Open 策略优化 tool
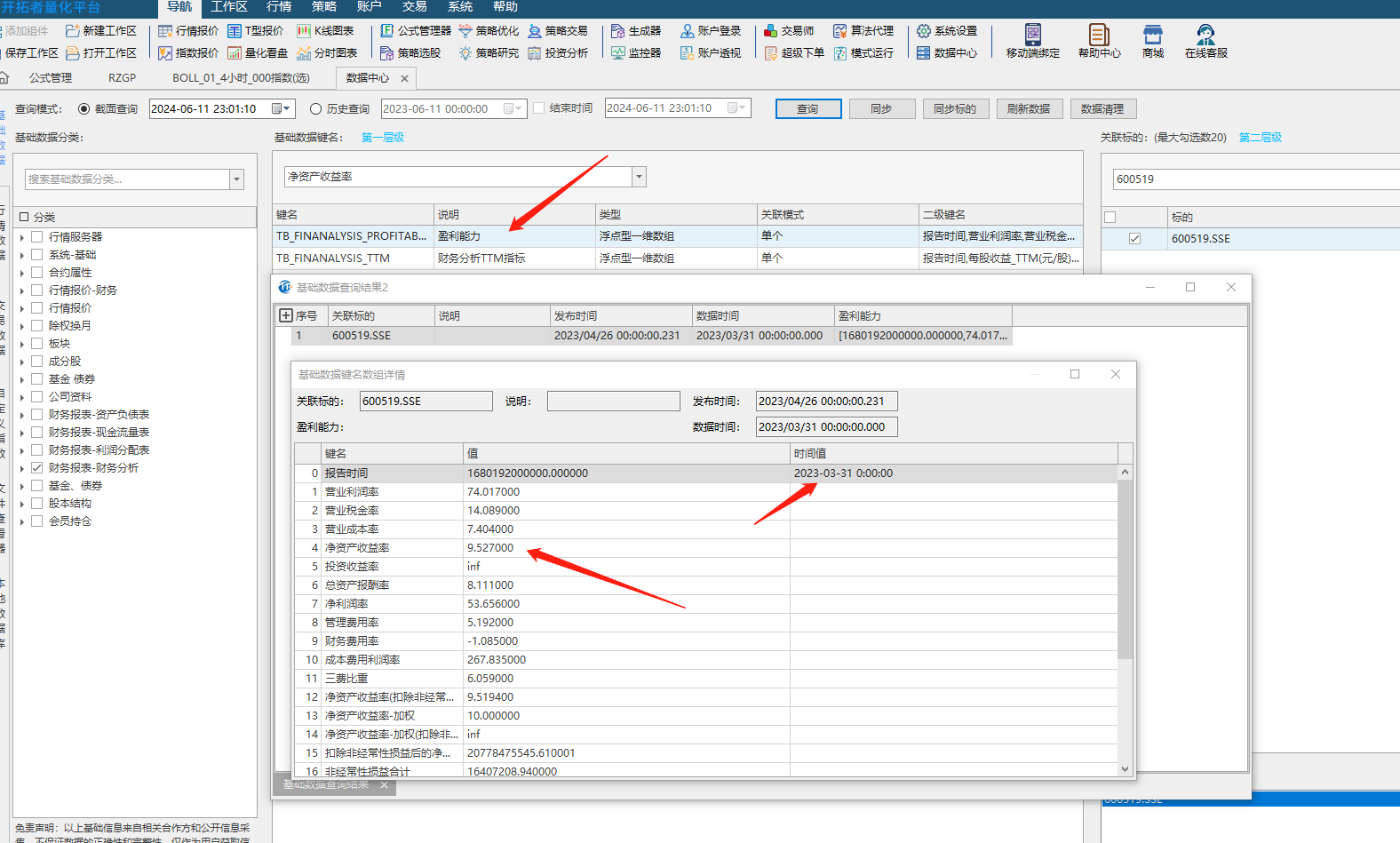Image resolution: width=1400 pixels, height=843 pixels. tap(489, 31)
